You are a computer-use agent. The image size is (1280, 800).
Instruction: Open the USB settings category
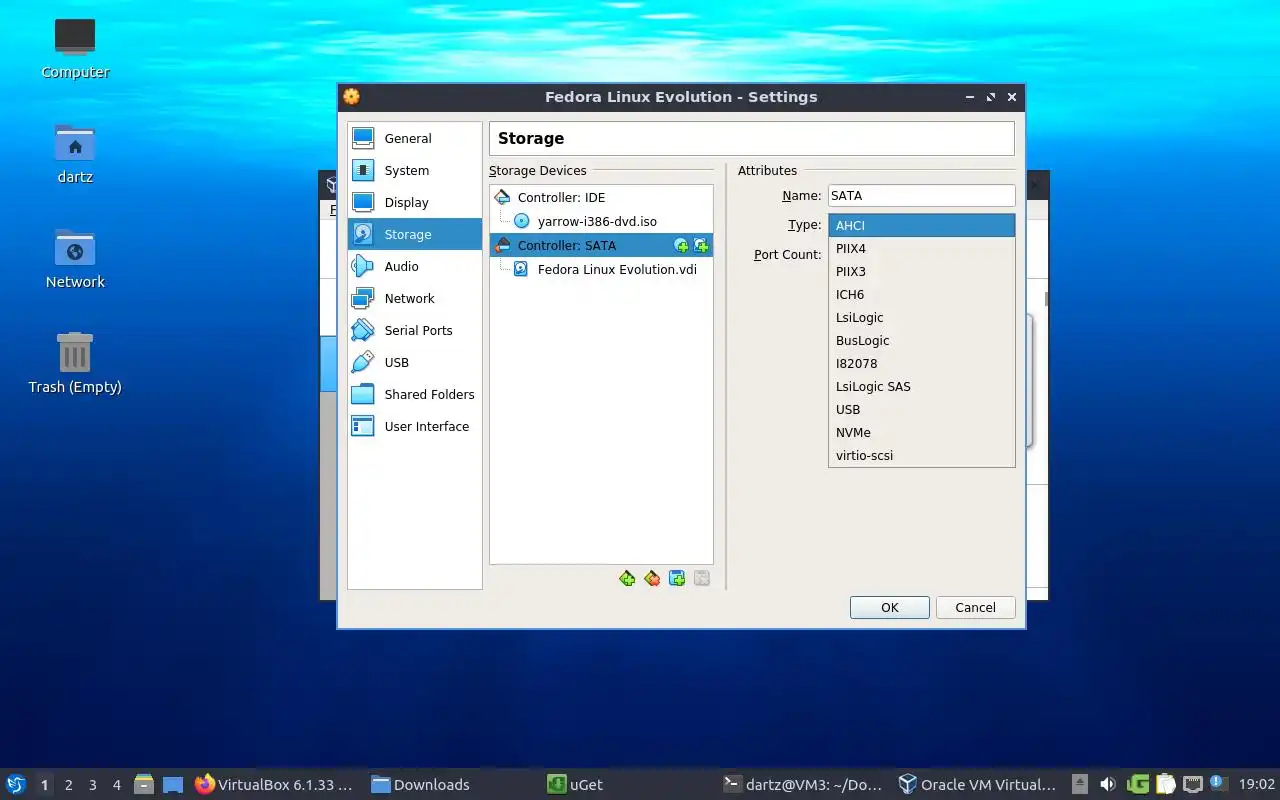415,362
